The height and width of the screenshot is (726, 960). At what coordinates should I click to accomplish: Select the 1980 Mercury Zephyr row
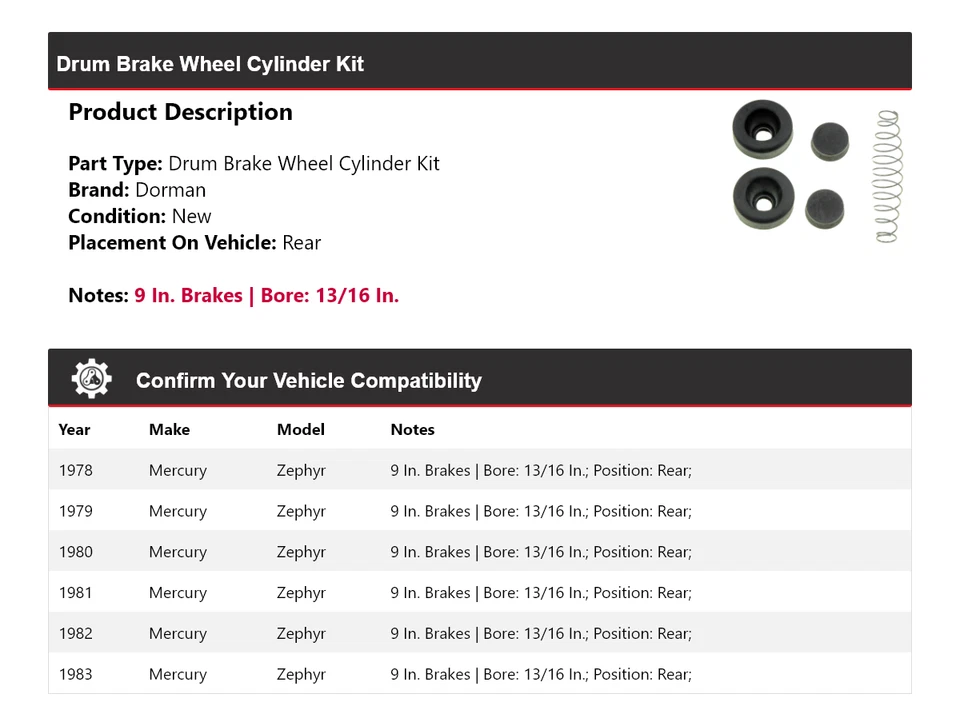479,552
